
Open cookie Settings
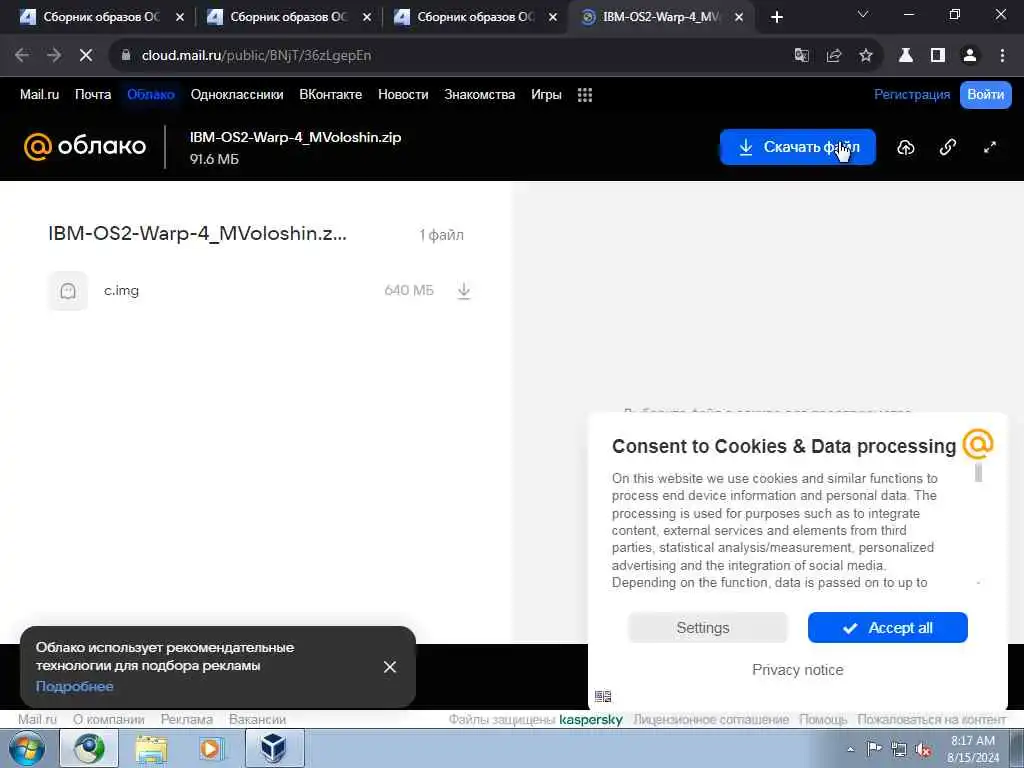[x=707, y=628]
